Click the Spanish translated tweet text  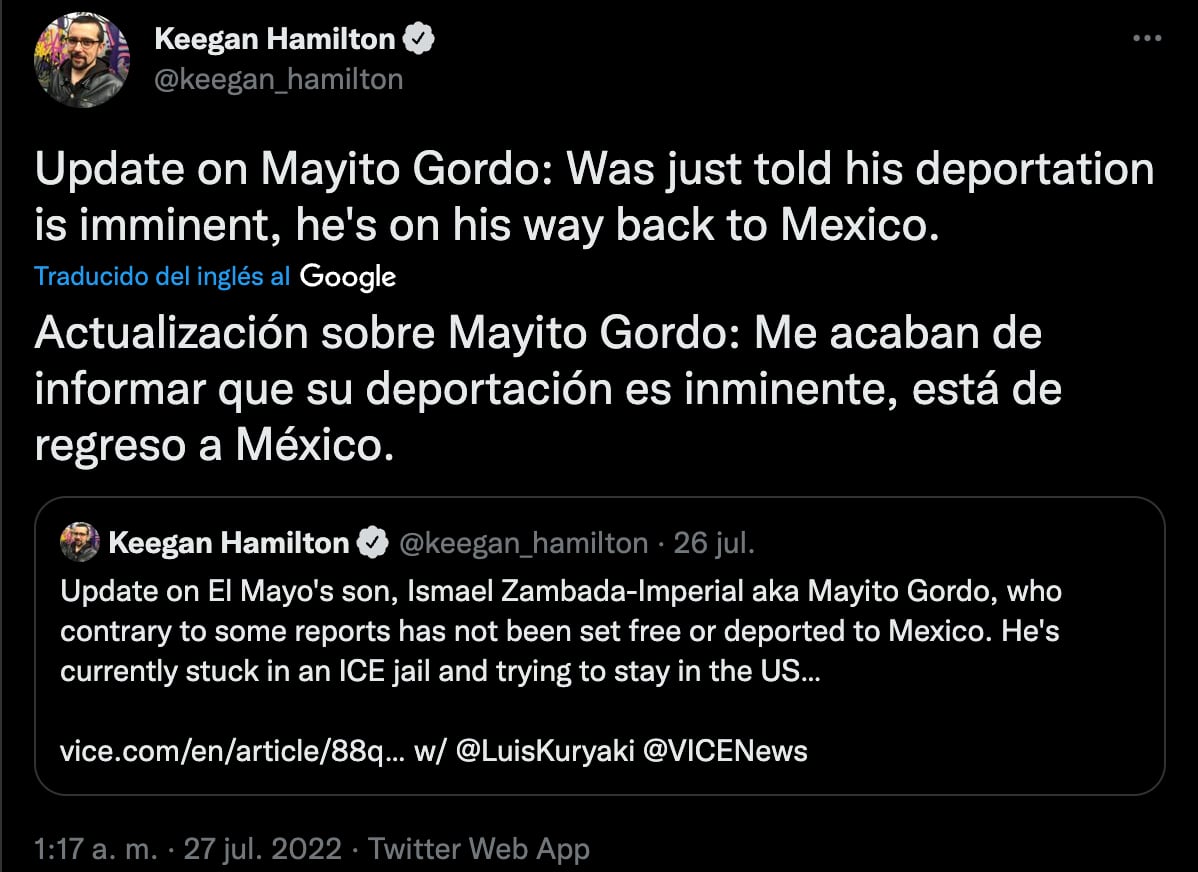[547, 389]
